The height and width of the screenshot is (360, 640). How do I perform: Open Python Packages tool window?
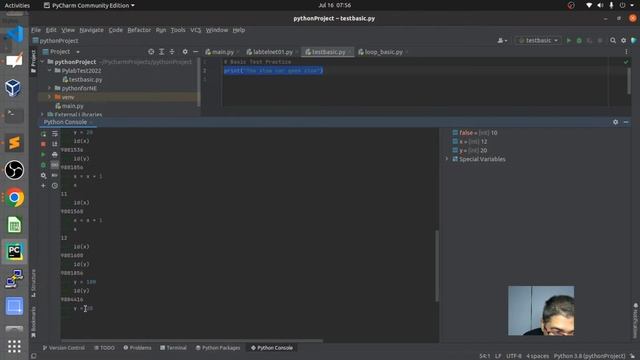pyautogui.click(x=218, y=348)
